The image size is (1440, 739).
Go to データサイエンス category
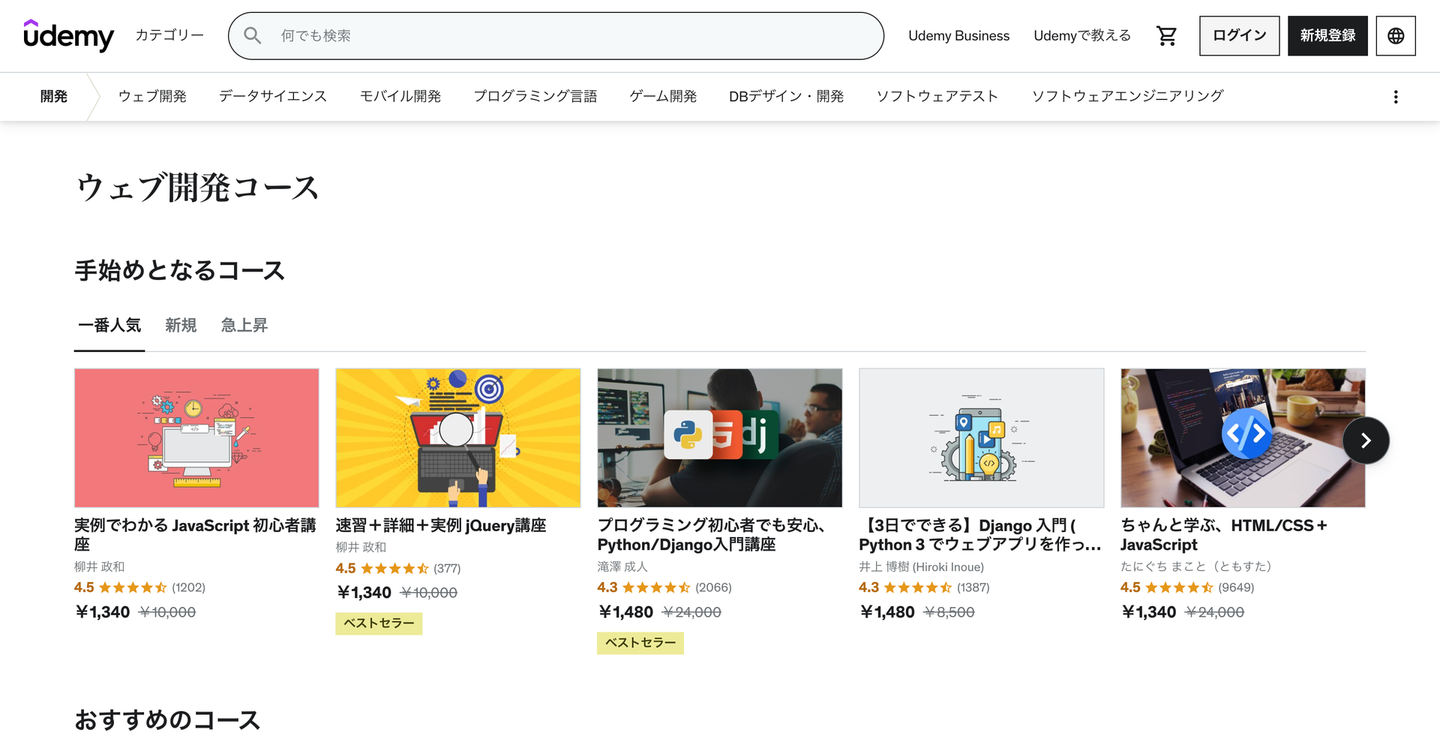tap(273, 97)
